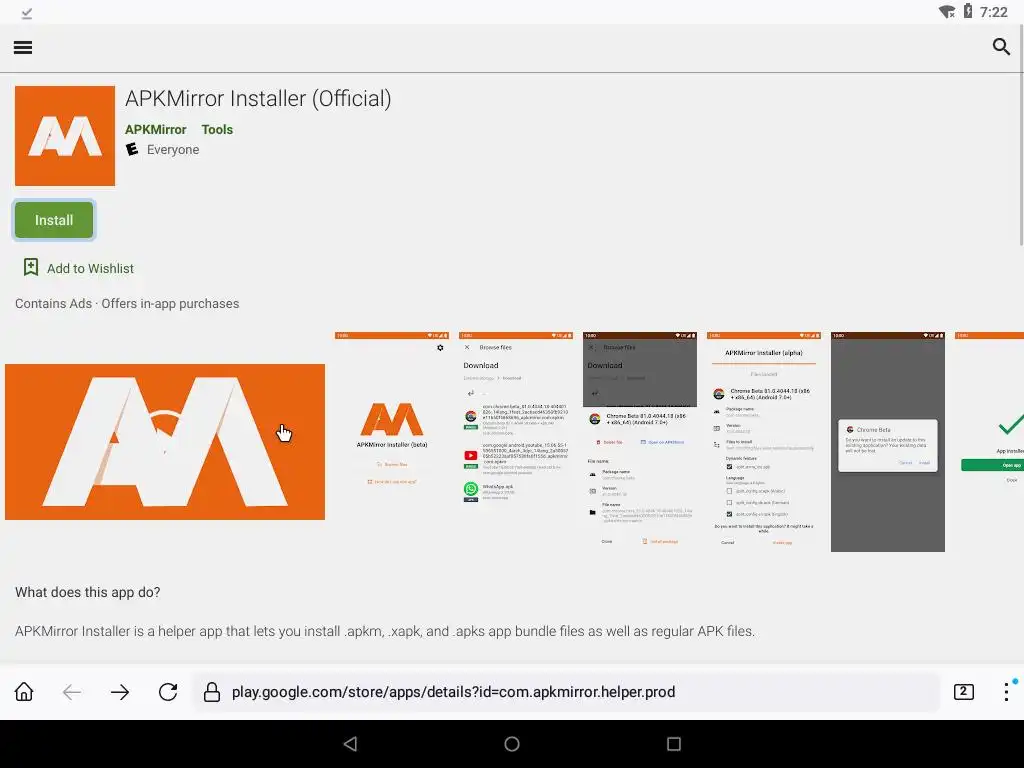Screen dimensions: 1024x768
Task: Tap the app description sentence about bundle files
Action: pos(385,632)
